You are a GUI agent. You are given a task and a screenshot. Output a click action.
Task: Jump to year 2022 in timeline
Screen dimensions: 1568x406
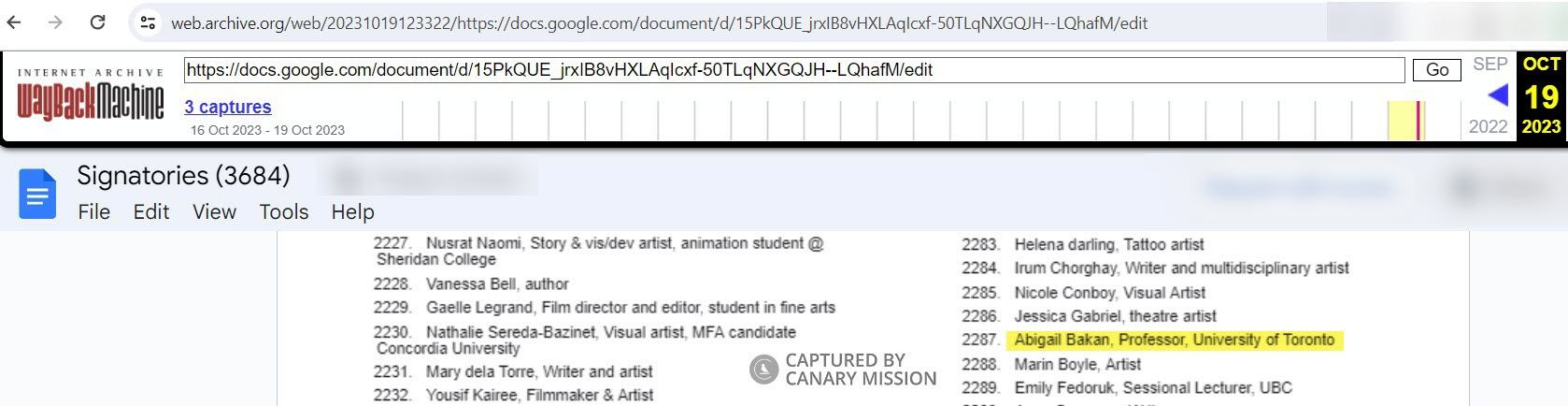pos(1488,126)
